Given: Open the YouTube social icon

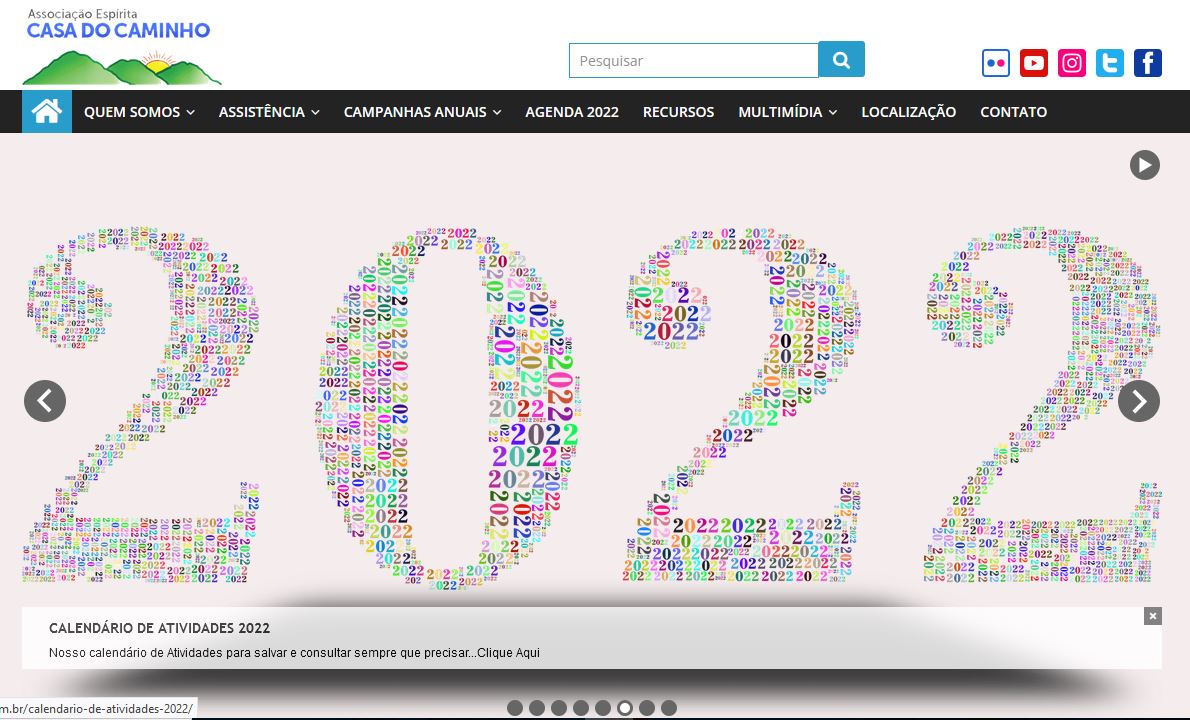Looking at the screenshot, I should click(1034, 63).
